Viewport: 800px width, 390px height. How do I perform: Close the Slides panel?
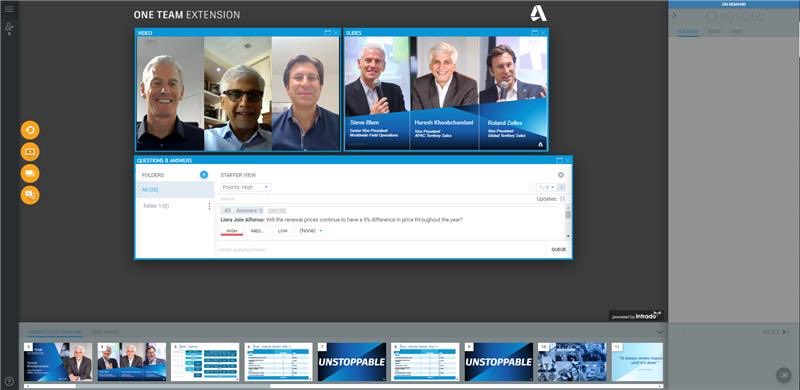click(x=542, y=33)
